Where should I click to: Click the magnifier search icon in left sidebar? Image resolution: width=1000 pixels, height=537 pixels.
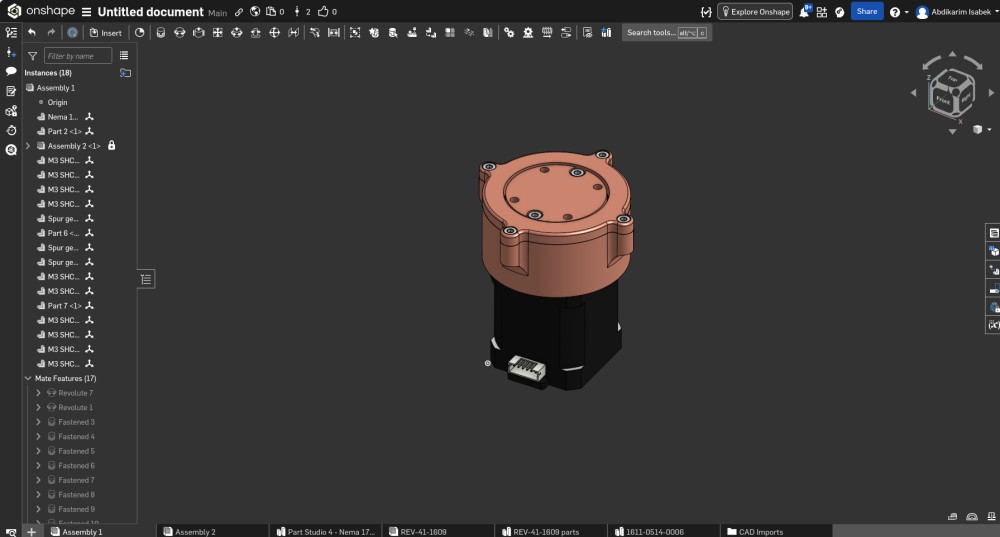(11, 150)
